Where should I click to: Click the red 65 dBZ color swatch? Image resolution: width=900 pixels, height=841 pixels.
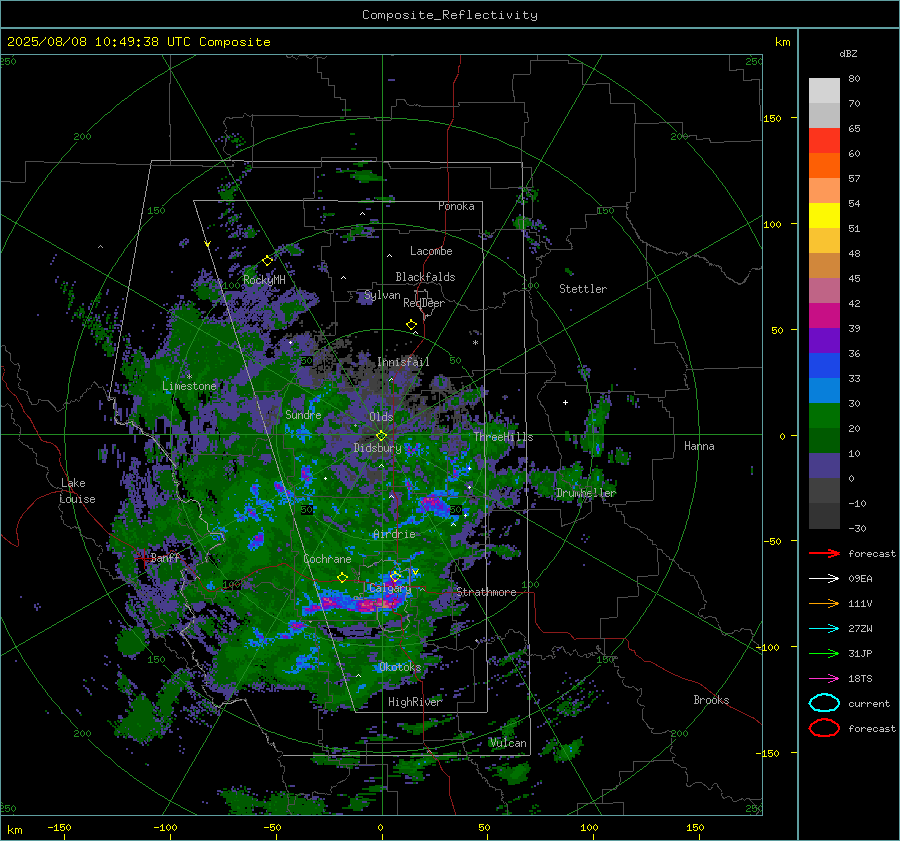[x=824, y=141]
